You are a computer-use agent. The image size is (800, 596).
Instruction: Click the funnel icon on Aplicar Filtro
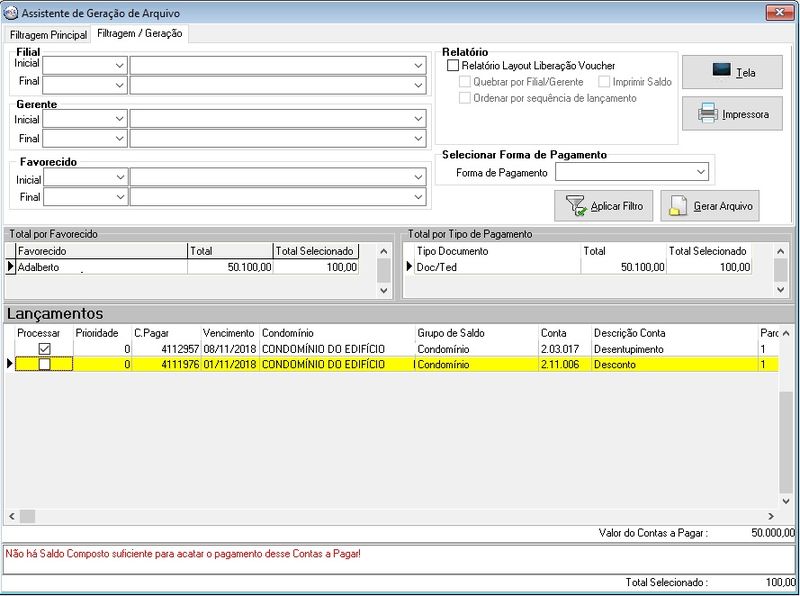[576, 206]
